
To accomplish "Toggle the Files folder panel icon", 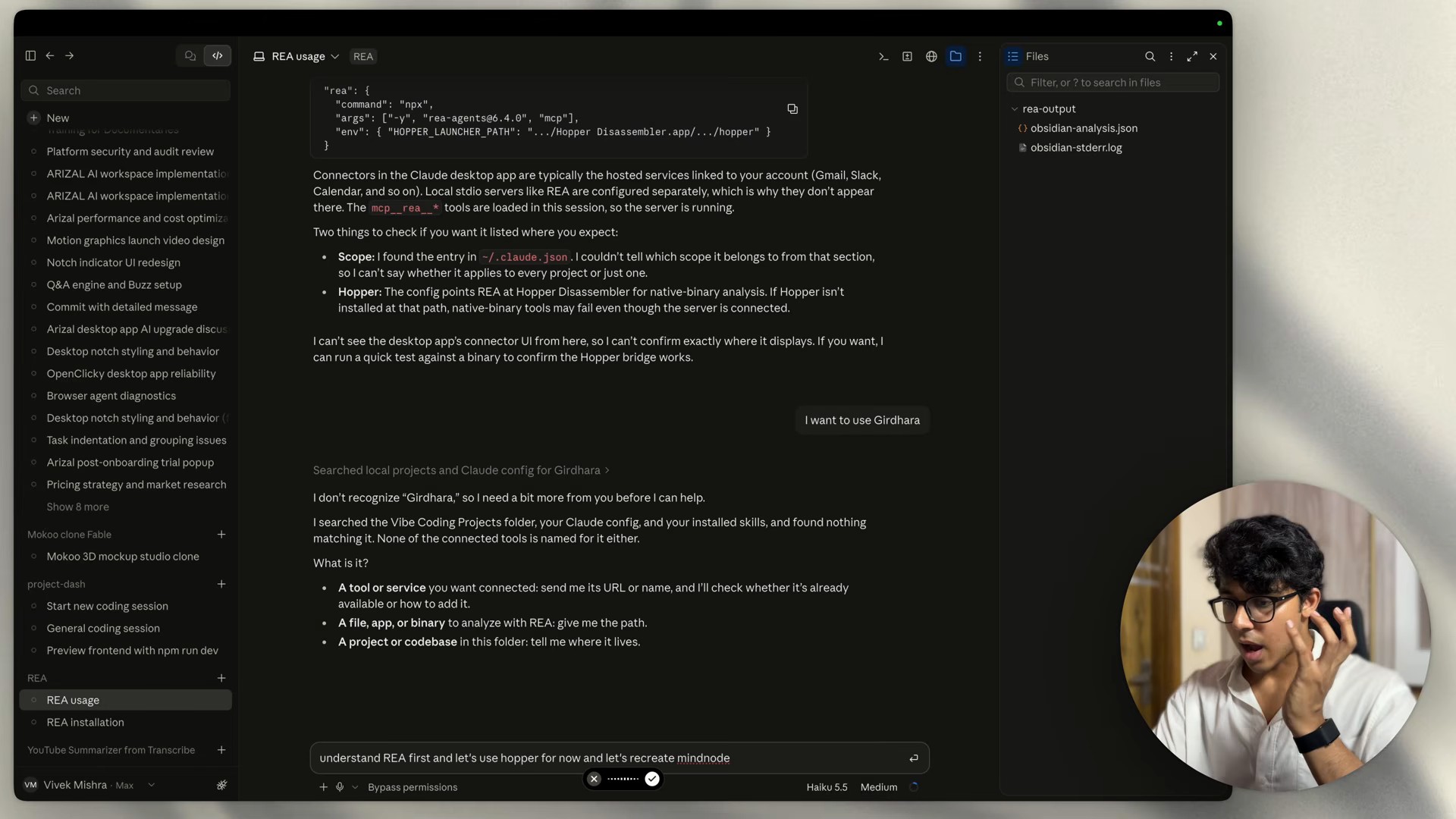I will pyautogui.click(x=955, y=56).
